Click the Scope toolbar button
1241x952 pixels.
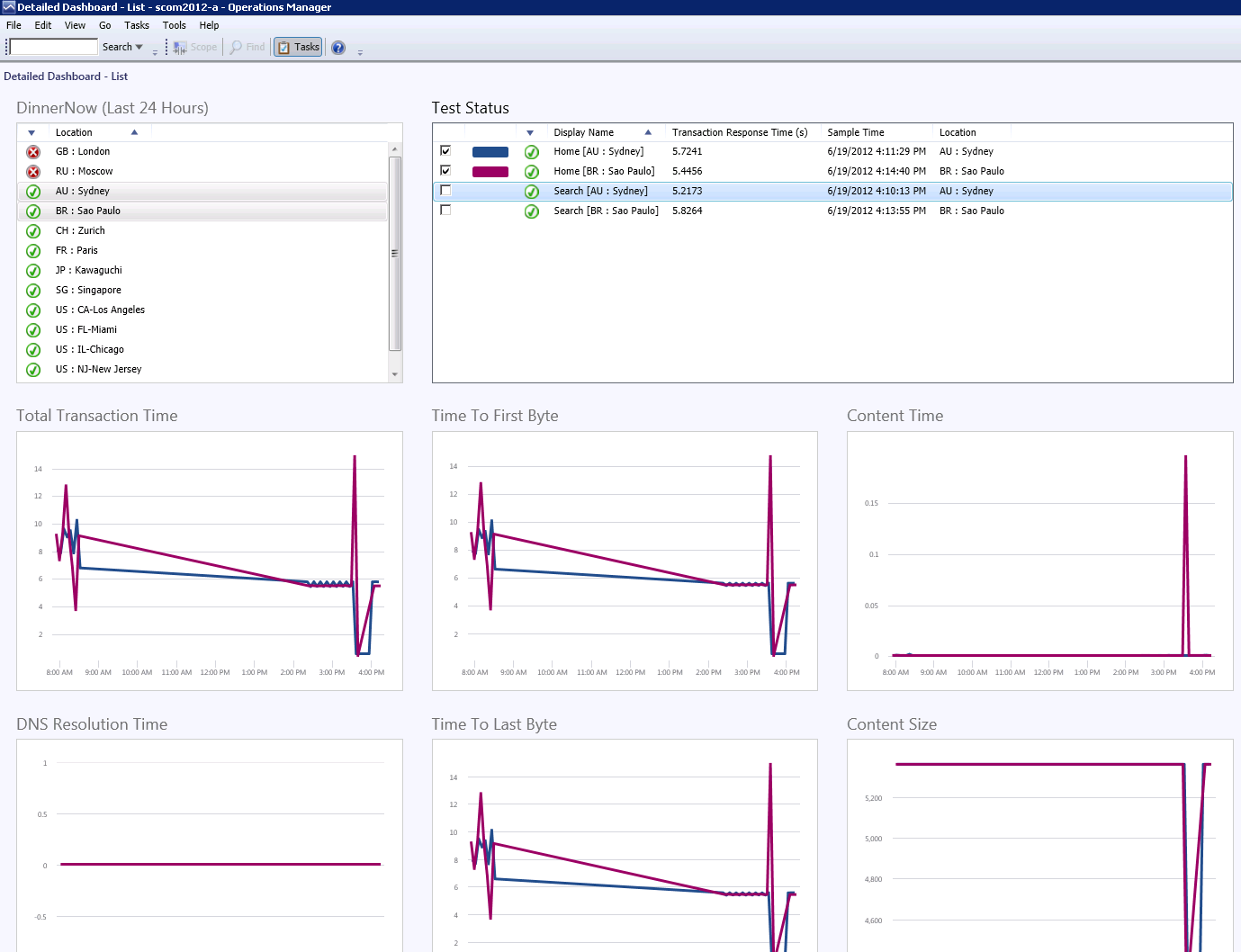[195, 47]
